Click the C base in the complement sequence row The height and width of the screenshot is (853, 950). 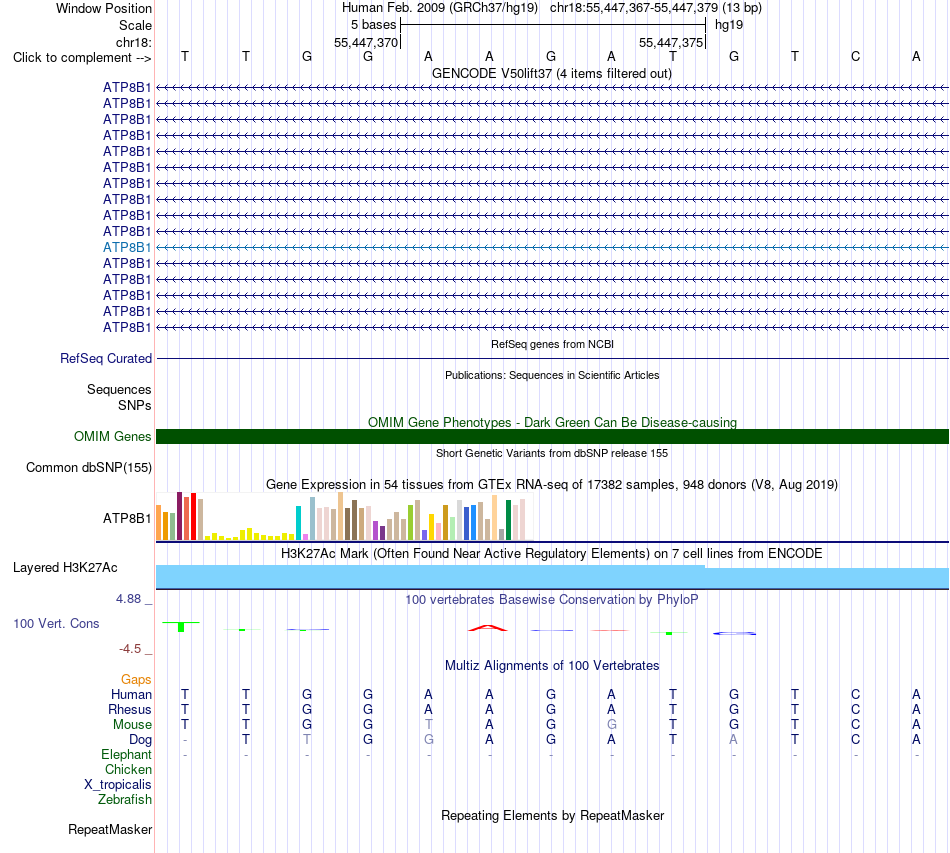pos(855,56)
